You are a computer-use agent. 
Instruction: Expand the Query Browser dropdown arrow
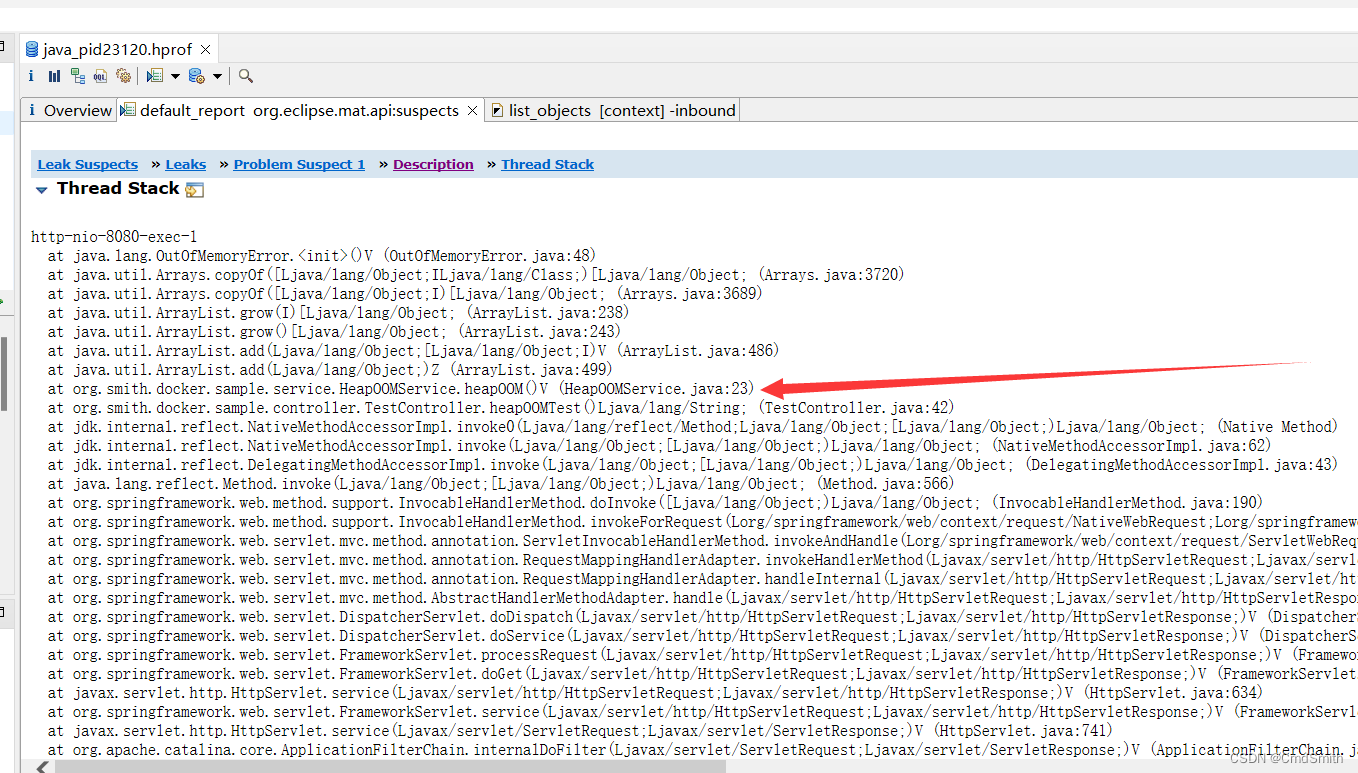(217, 76)
